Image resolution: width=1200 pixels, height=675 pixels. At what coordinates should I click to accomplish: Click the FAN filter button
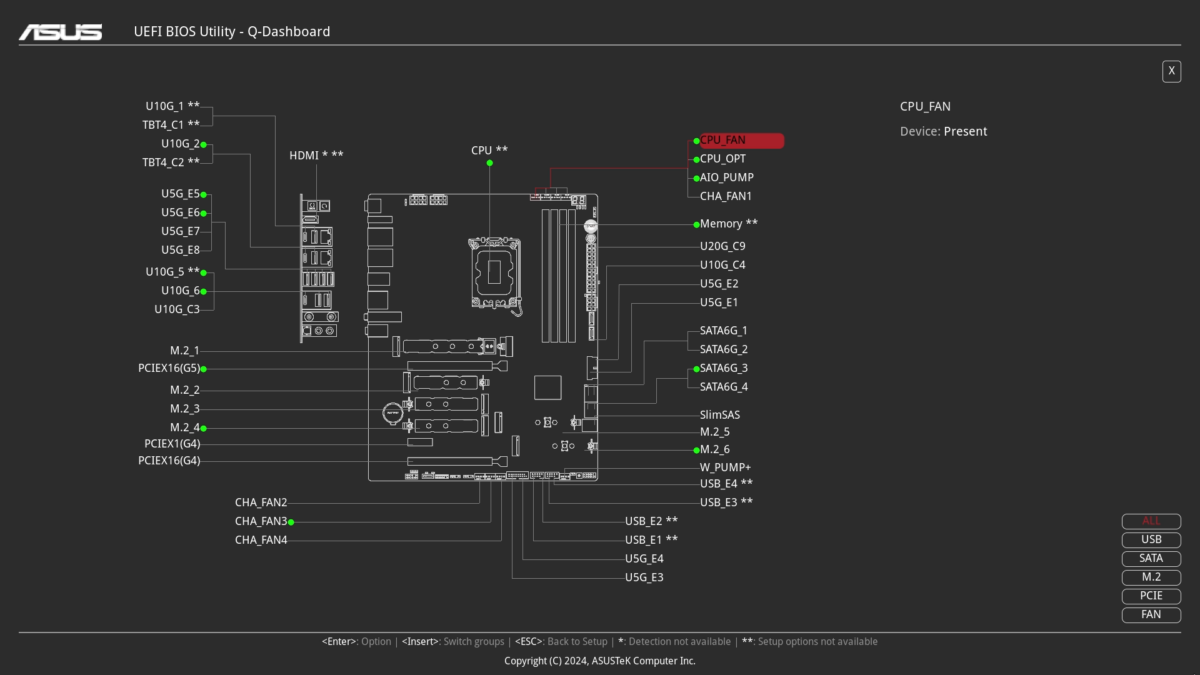click(x=1151, y=615)
